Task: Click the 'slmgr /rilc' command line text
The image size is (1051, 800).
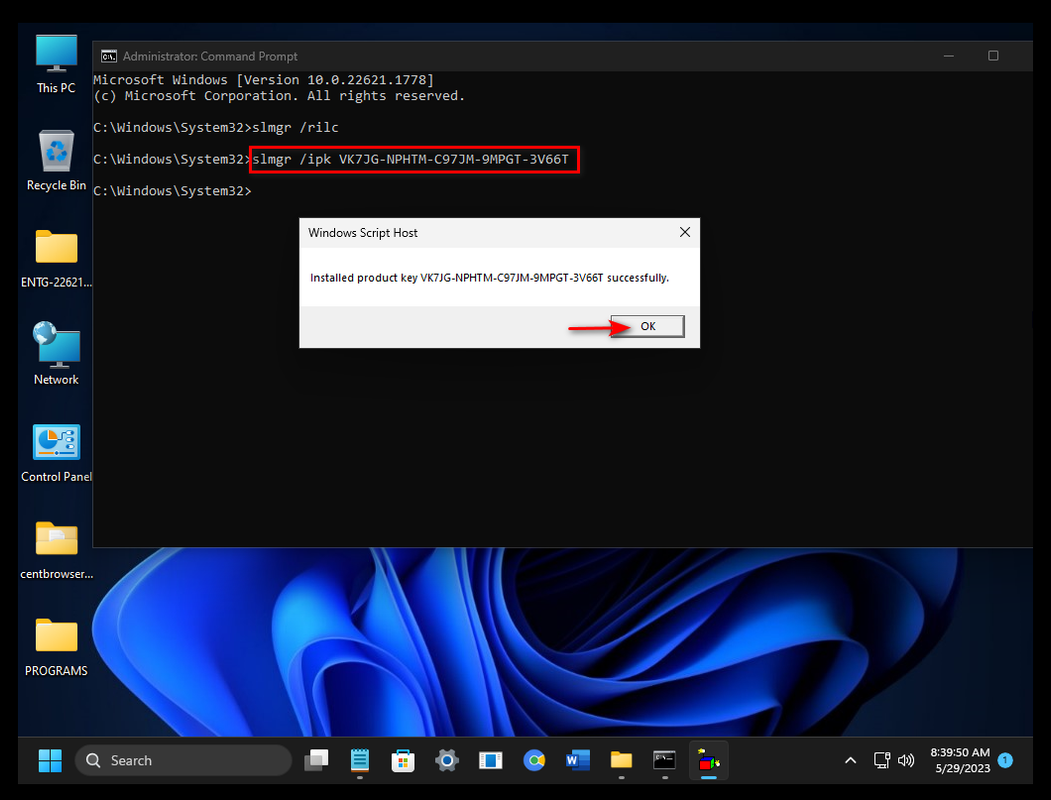Action: pos(296,127)
